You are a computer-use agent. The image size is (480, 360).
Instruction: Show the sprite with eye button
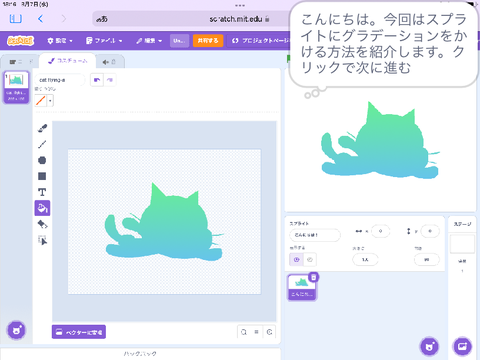click(x=296, y=260)
